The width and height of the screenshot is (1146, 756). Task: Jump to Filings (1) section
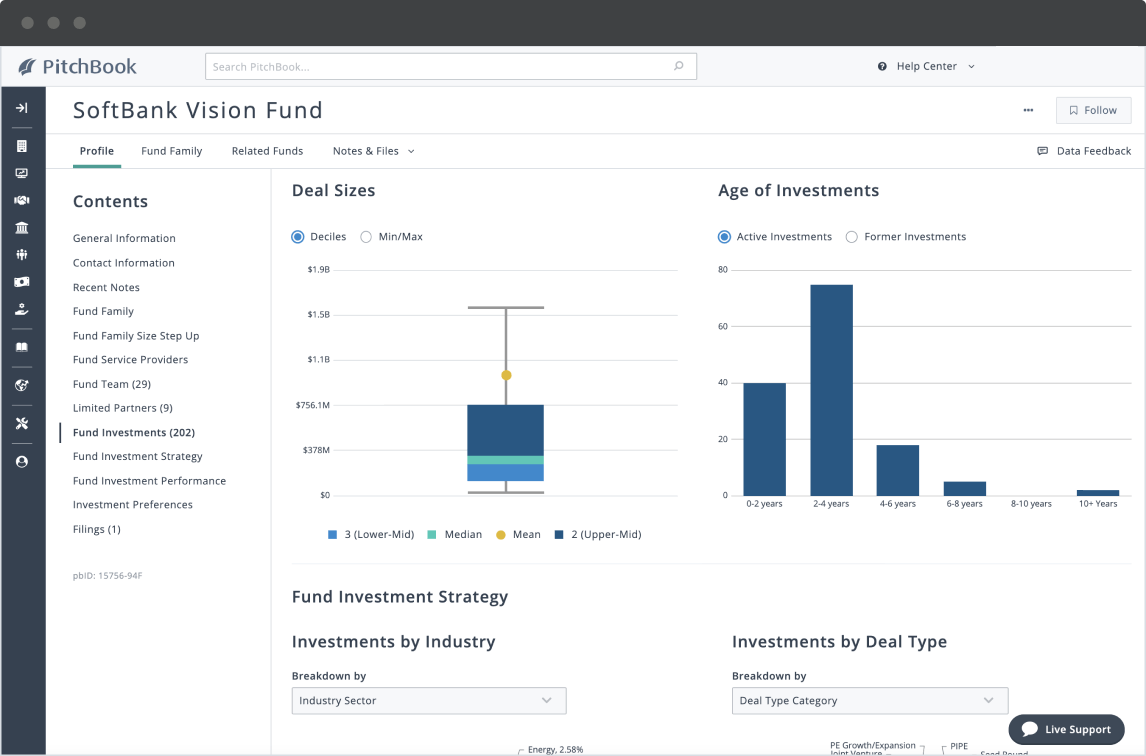[96, 529]
